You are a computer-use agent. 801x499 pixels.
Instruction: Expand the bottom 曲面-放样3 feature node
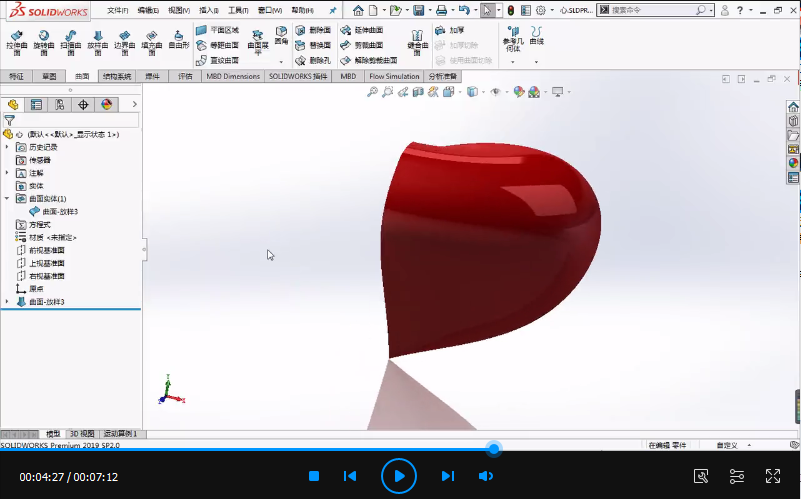point(7,302)
